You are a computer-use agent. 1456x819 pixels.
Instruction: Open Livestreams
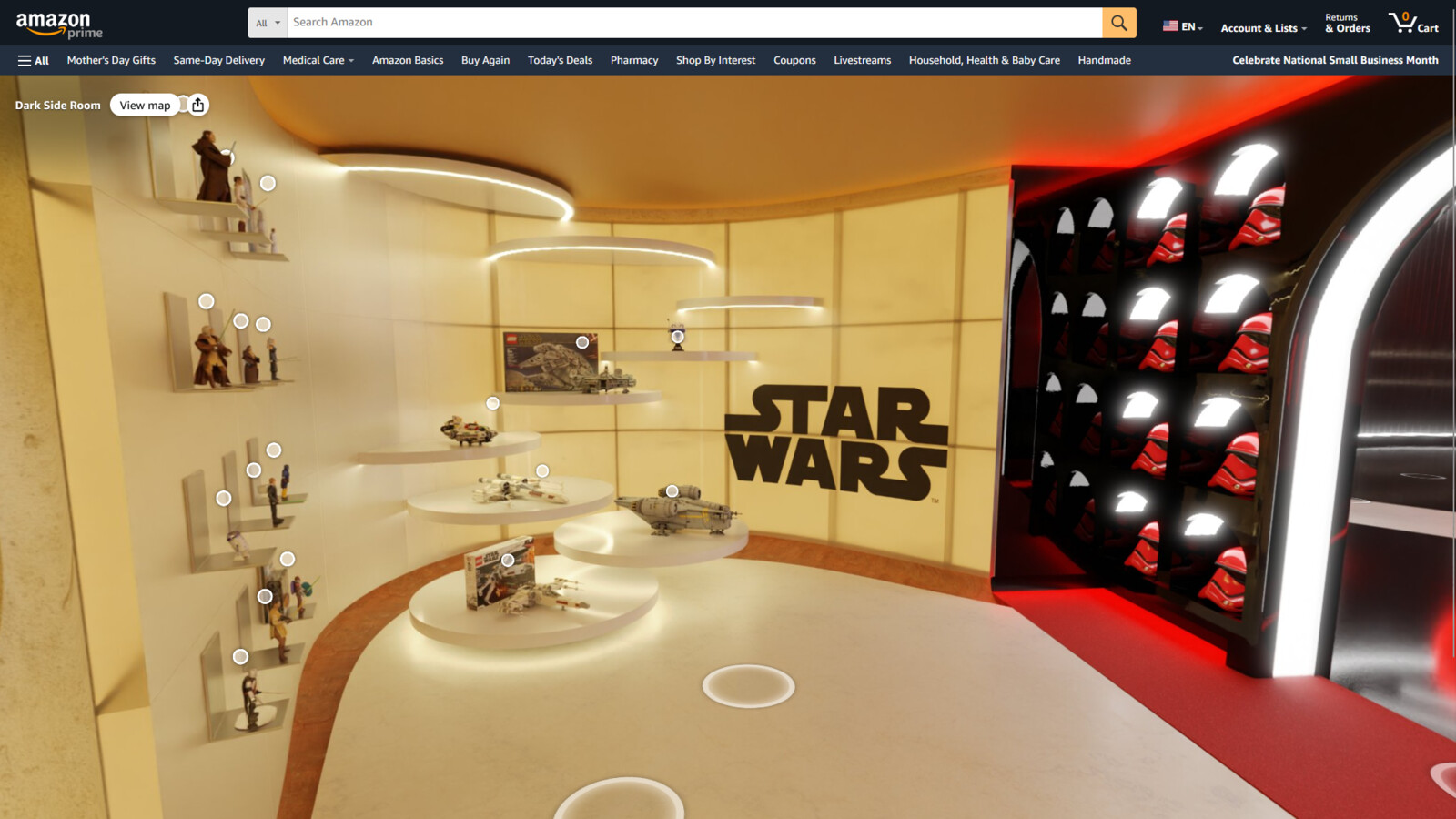[862, 60]
